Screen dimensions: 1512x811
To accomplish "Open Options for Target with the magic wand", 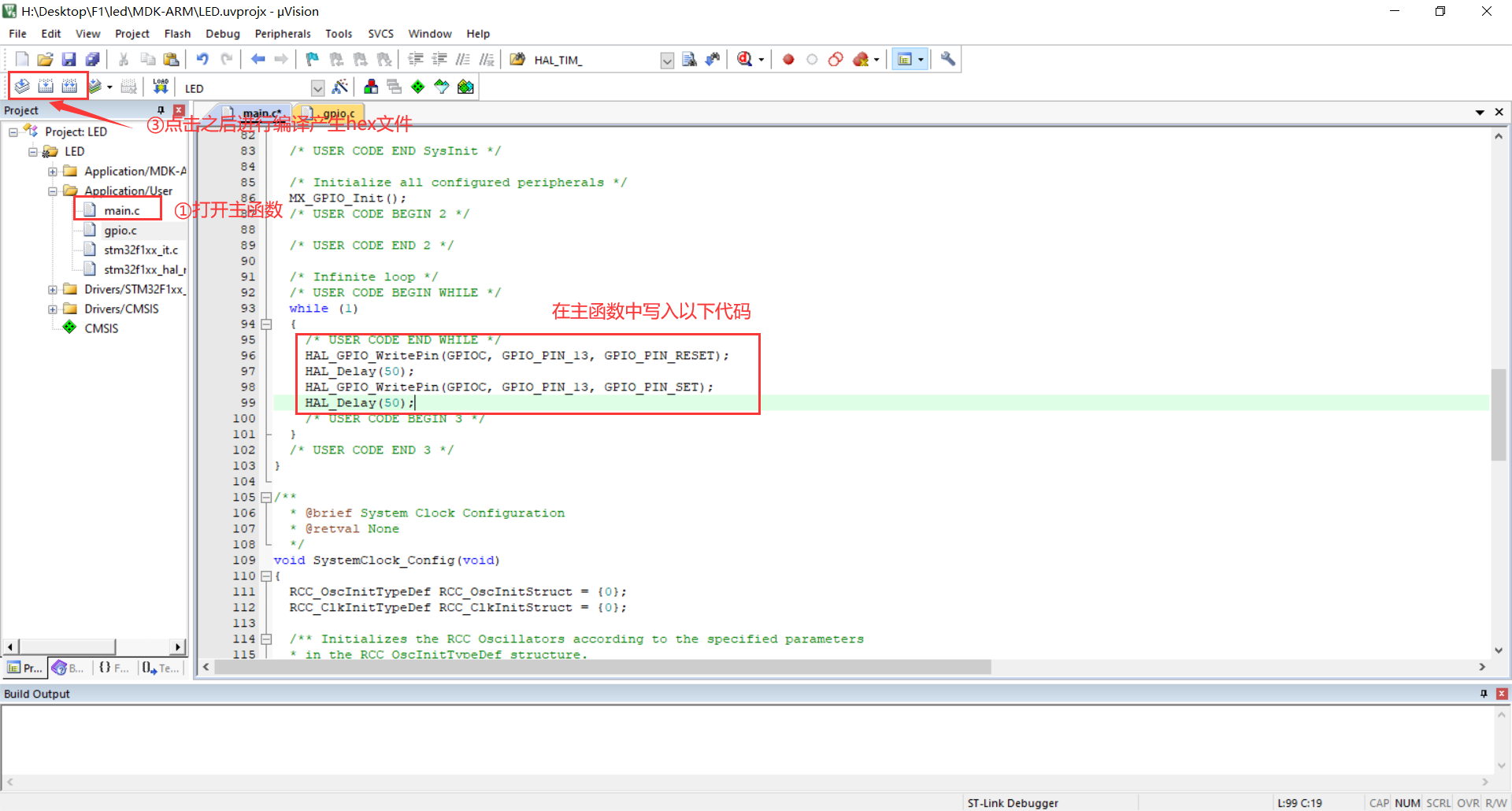I will pyautogui.click(x=341, y=87).
